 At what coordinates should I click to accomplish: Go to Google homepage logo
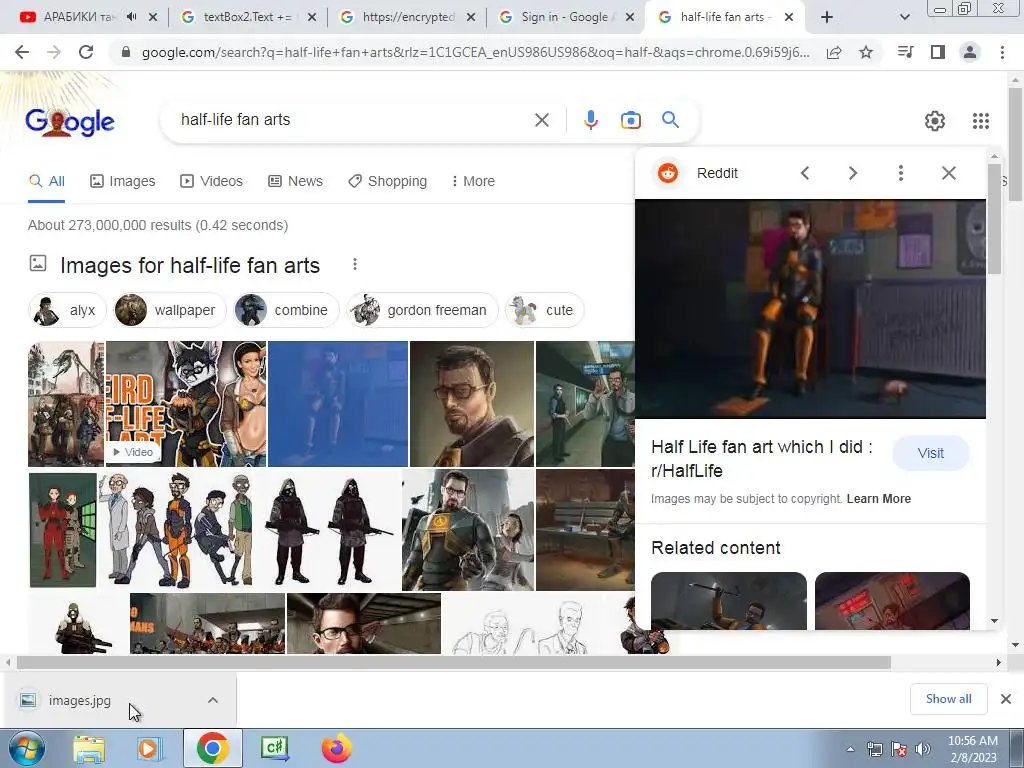(x=70, y=121)
